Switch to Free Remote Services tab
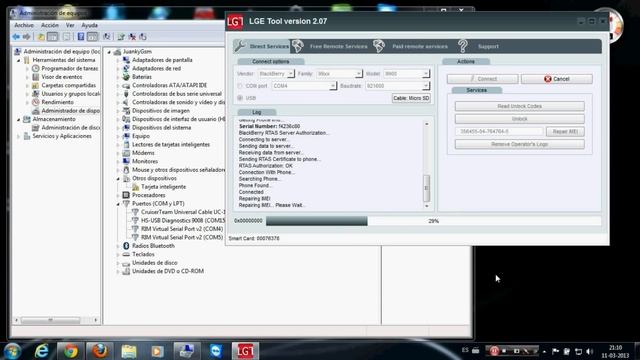The height and width of the screenshot is (360, 640). pos(338,47)
